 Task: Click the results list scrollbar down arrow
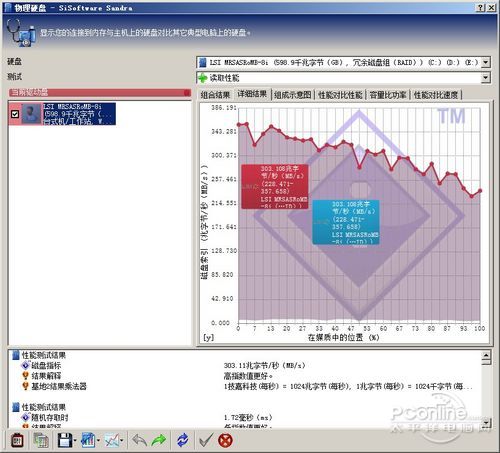(486, 423)
